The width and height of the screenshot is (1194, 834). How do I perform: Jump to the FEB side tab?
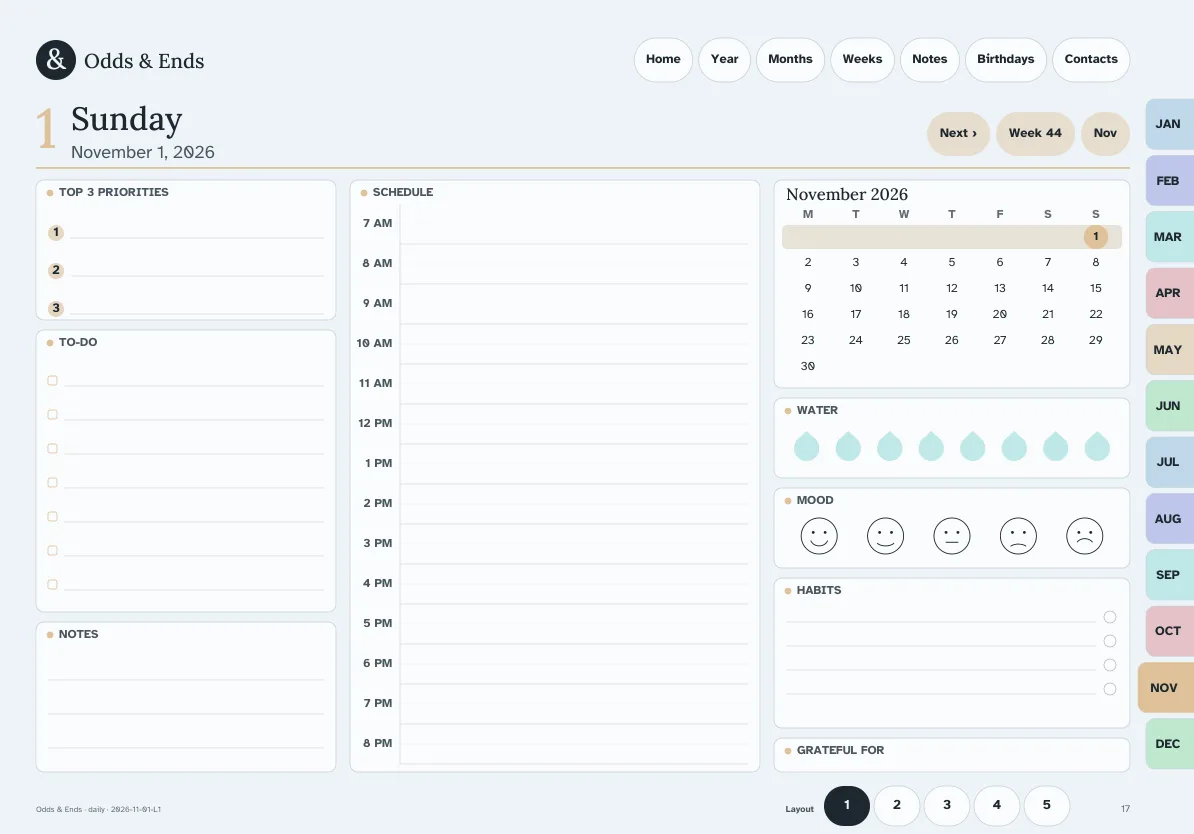[x=1170, y=181]
